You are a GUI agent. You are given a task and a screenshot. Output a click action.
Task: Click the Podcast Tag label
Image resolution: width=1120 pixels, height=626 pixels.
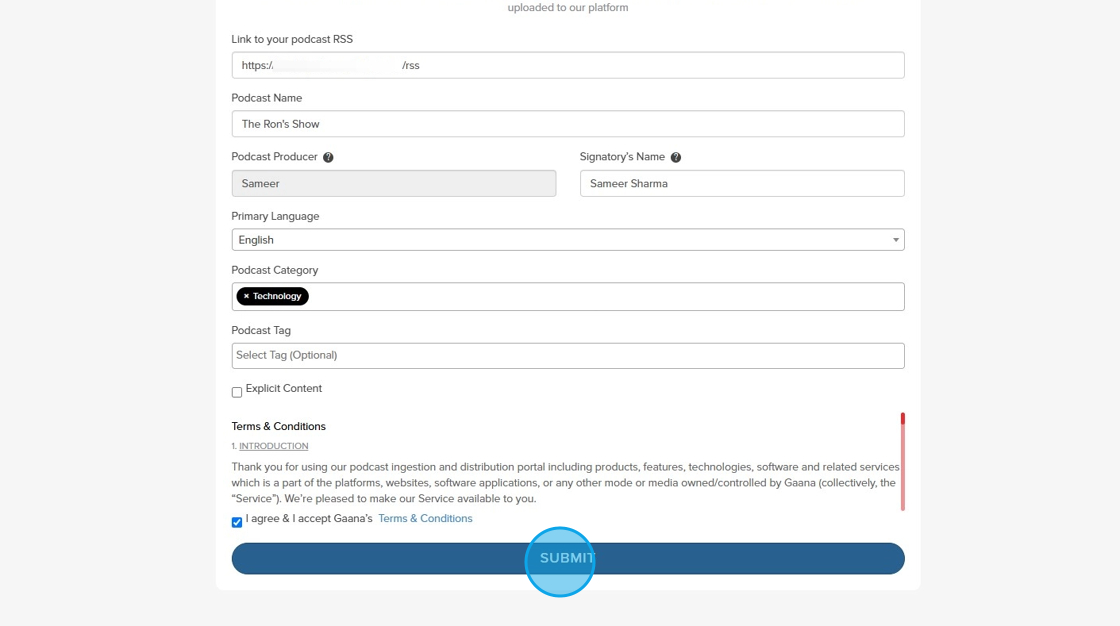261,330
